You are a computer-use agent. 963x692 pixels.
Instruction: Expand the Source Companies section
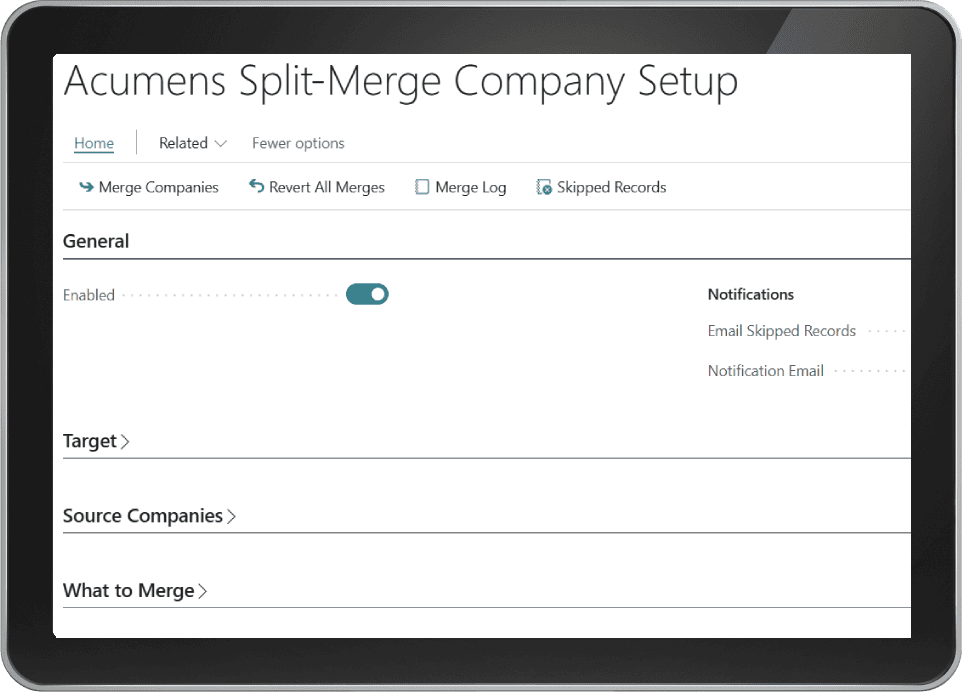[x=149, y=516]
